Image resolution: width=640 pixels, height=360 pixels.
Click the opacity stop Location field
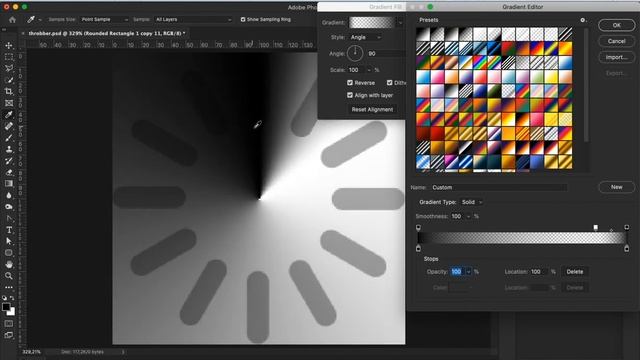[x=539, y=272]
